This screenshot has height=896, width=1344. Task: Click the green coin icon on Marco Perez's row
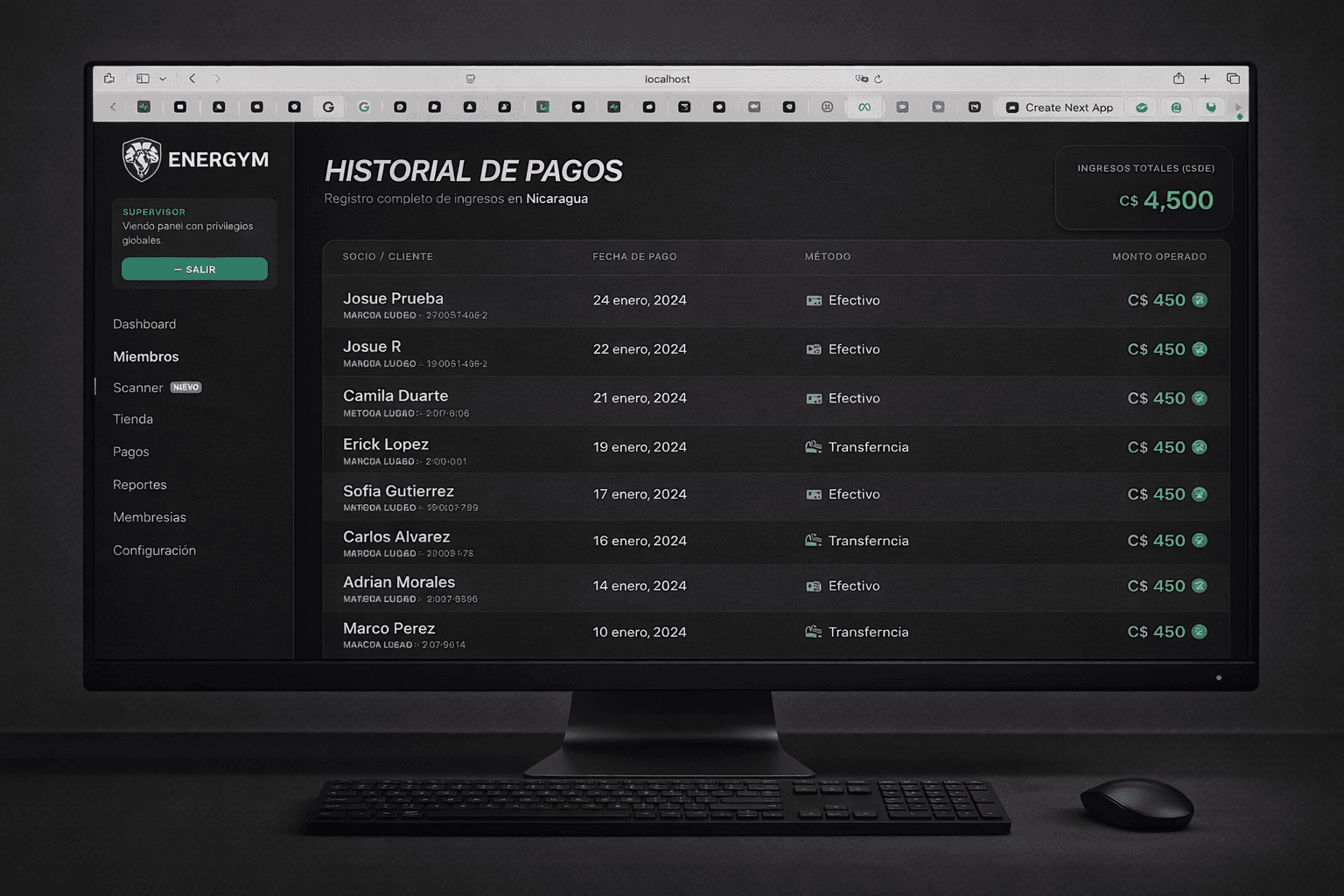coord(1200,631)
